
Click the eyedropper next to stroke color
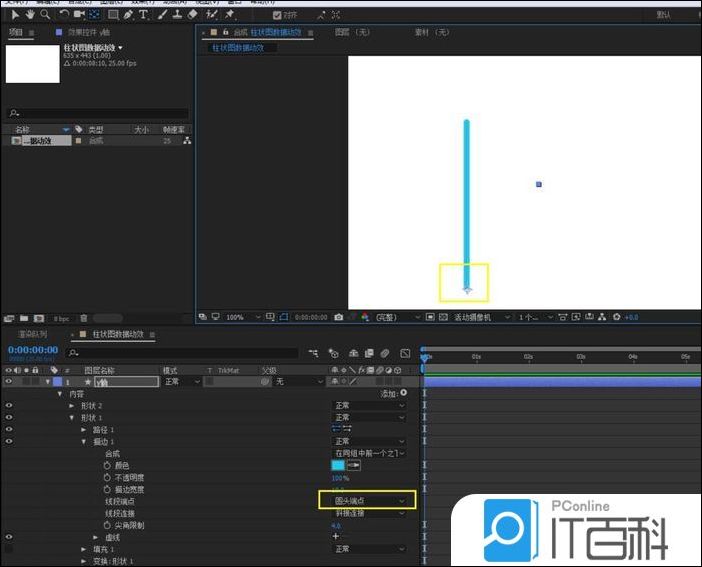coord(354,465)
